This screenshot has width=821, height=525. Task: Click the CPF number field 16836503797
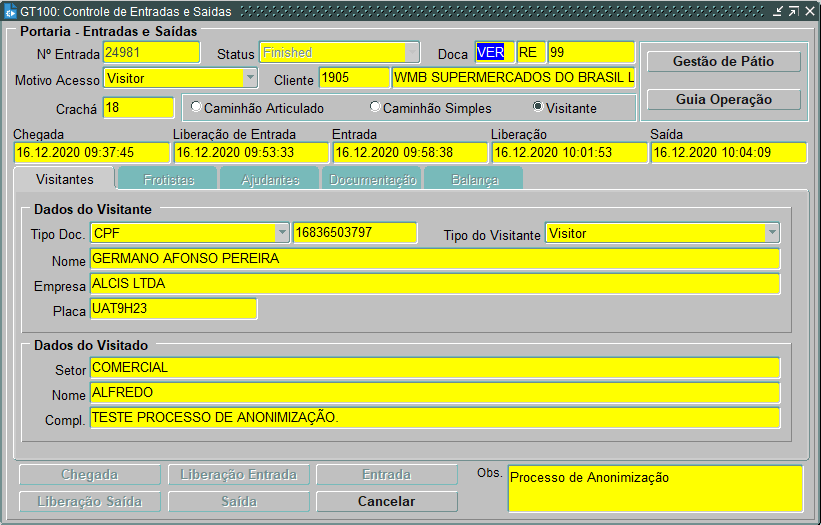tap(355, 232)
